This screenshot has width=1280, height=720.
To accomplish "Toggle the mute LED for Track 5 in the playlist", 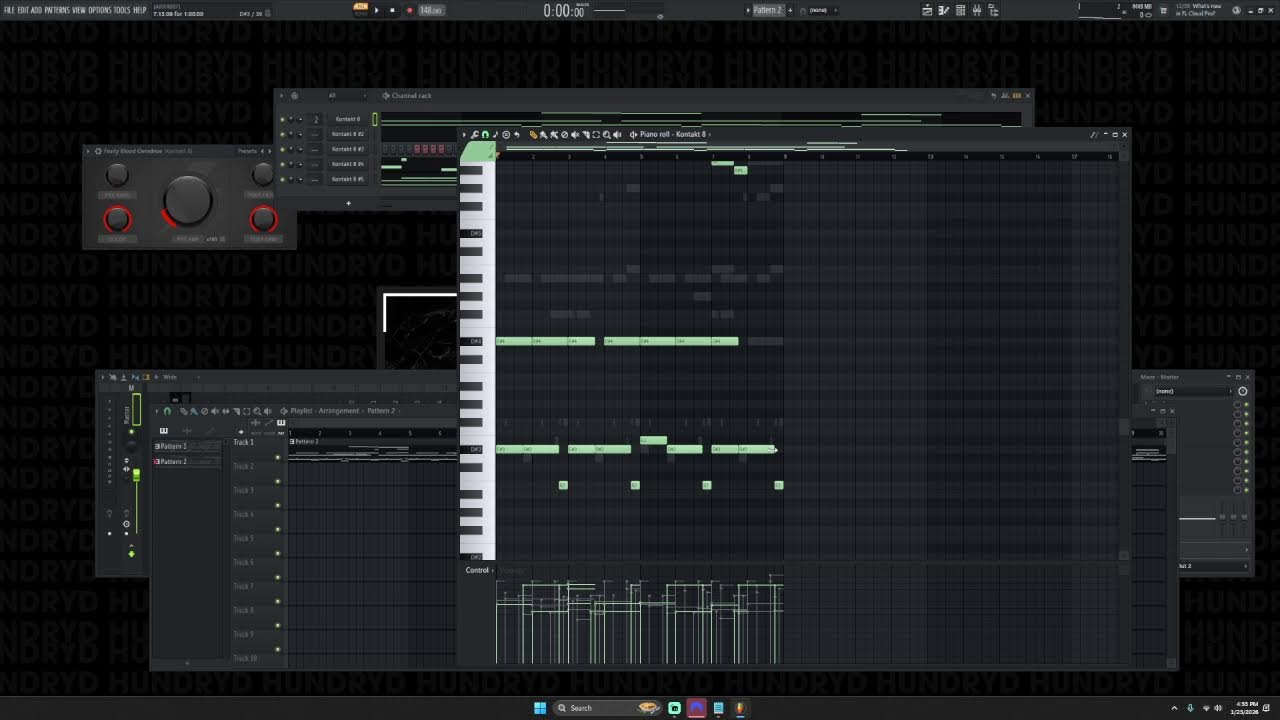I will (278, 553).
